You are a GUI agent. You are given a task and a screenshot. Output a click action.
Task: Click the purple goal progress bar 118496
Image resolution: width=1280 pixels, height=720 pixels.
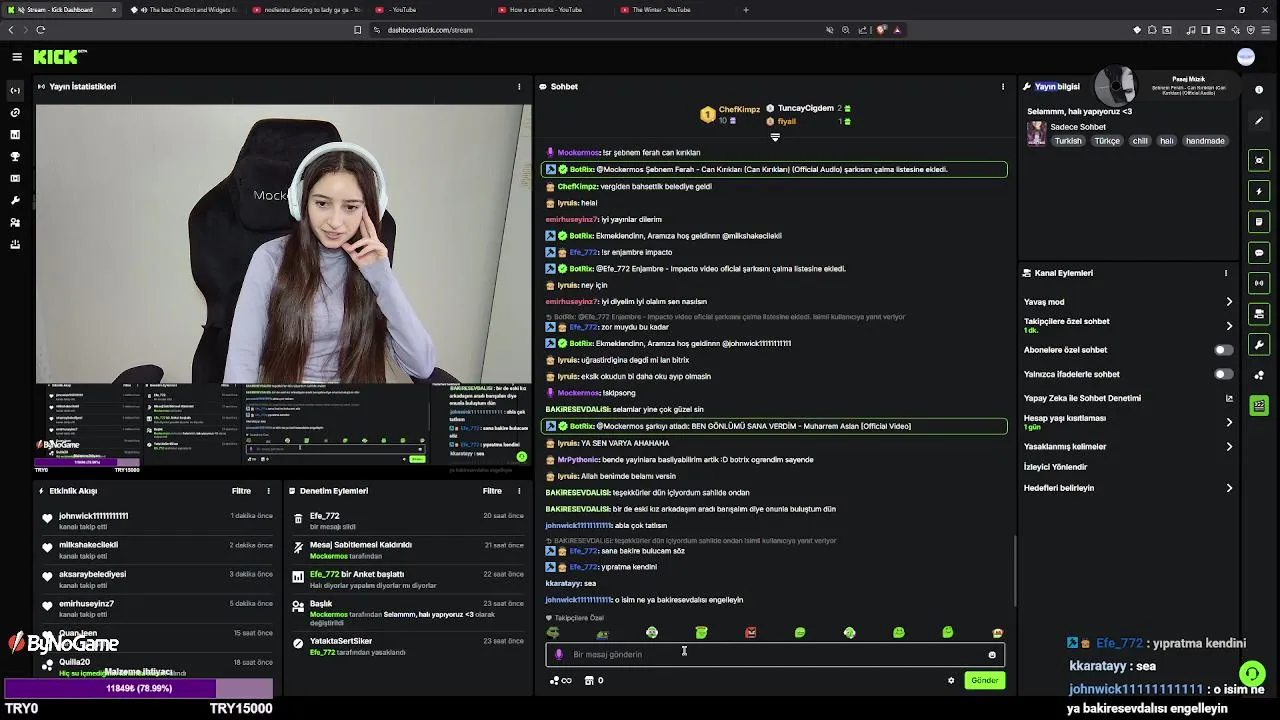[x=139, y=688]
